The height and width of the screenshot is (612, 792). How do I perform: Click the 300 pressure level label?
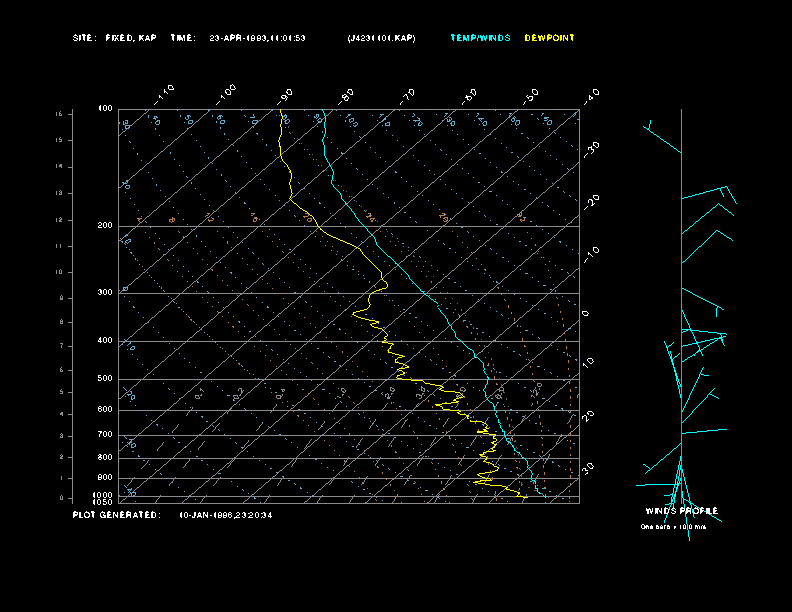point(105,293)
